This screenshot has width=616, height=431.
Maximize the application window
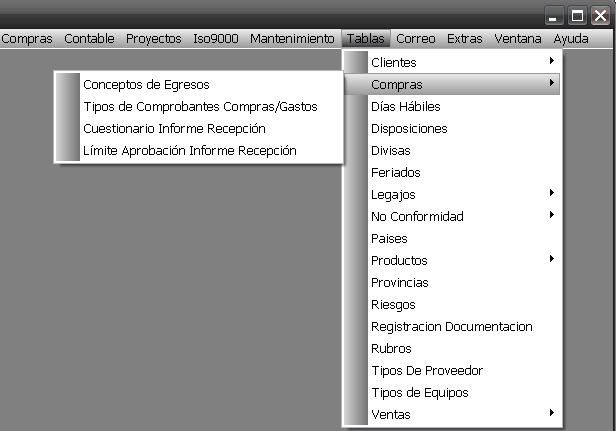click(x=577, y=15)
